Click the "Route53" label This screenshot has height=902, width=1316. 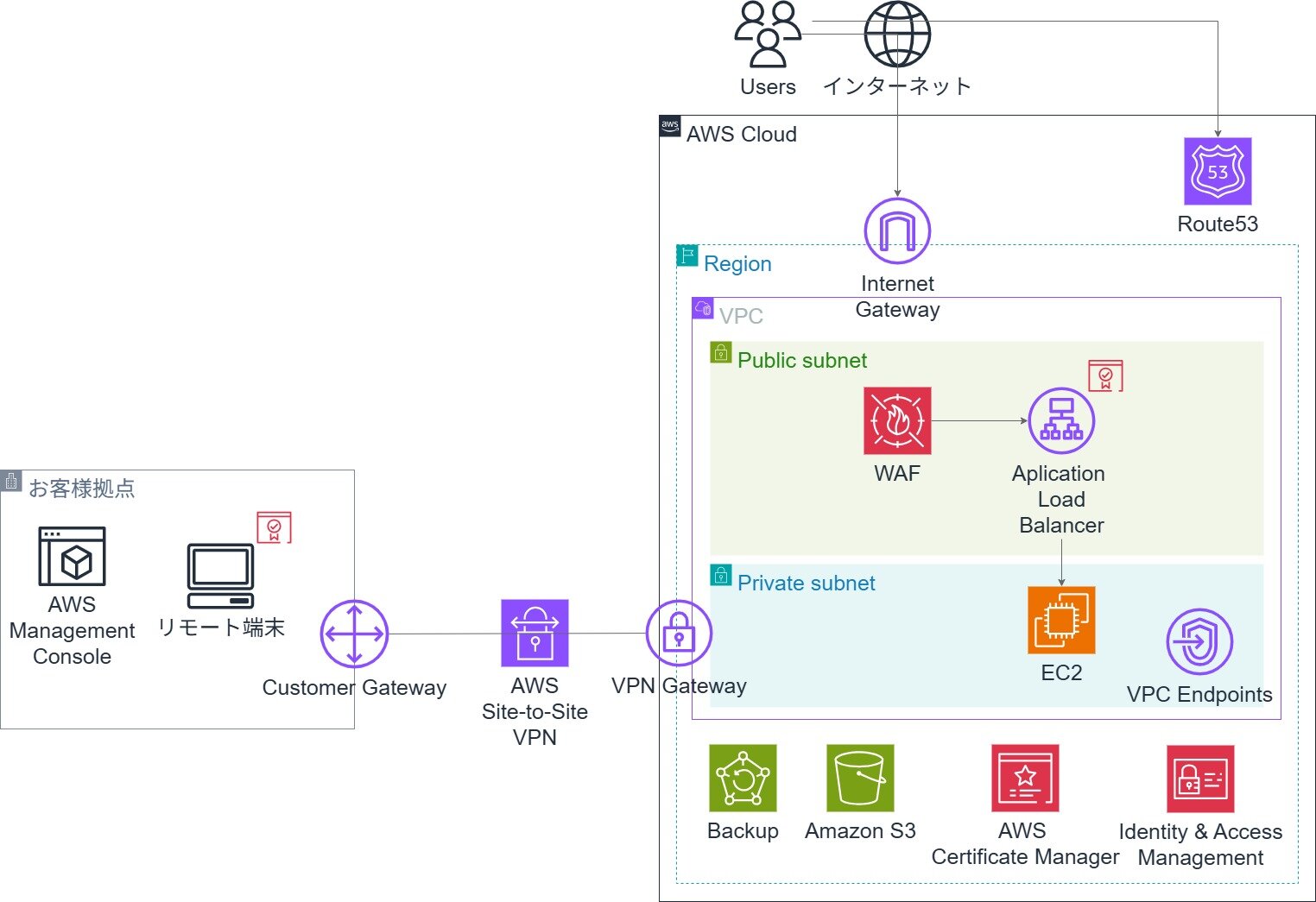pyautogui.click(x=1218, y=224)
